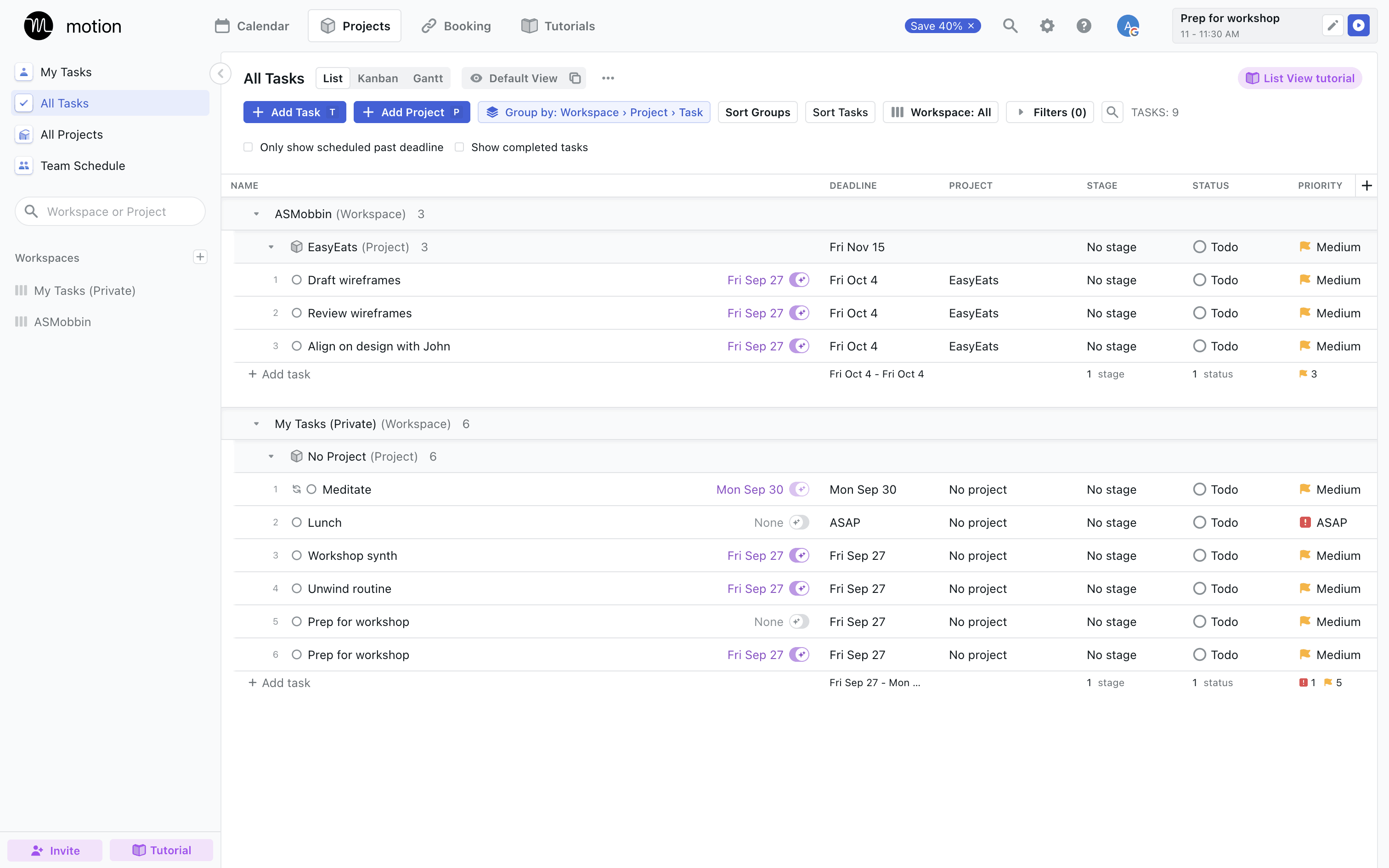Collapse the EasyEats project group
The height and width of the screenshot is (868, 1389).
271,247
